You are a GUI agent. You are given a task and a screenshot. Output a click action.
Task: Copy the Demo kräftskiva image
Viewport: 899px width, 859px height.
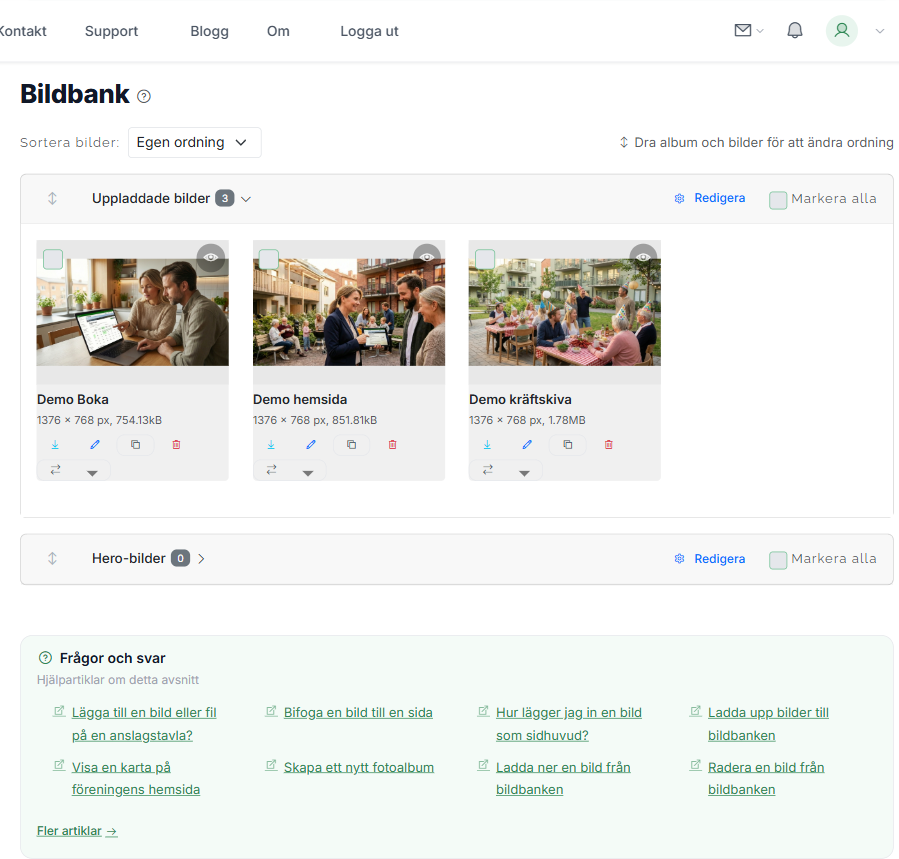[567, 444]
